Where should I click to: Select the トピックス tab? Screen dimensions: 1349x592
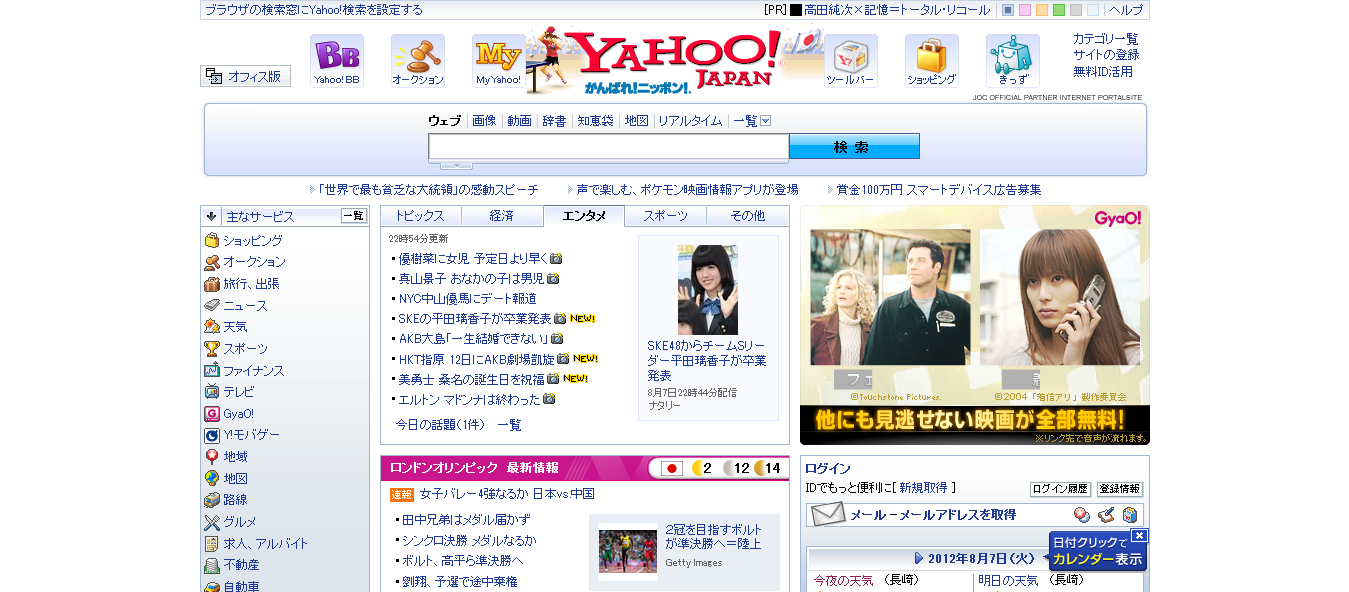pyautogui.click(x=421, y=216)
